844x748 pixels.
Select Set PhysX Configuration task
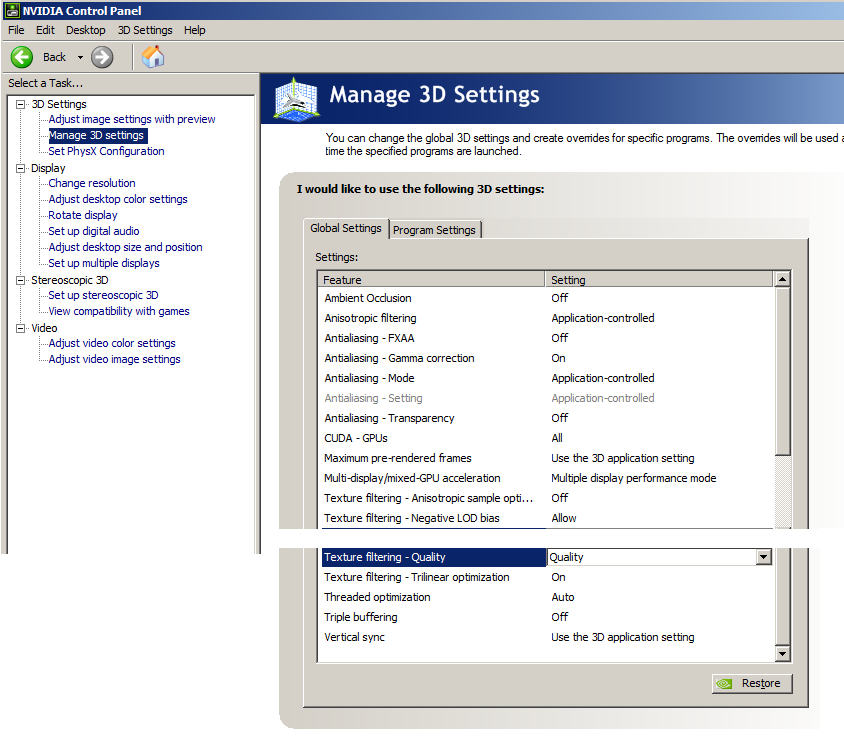(106, 151)
